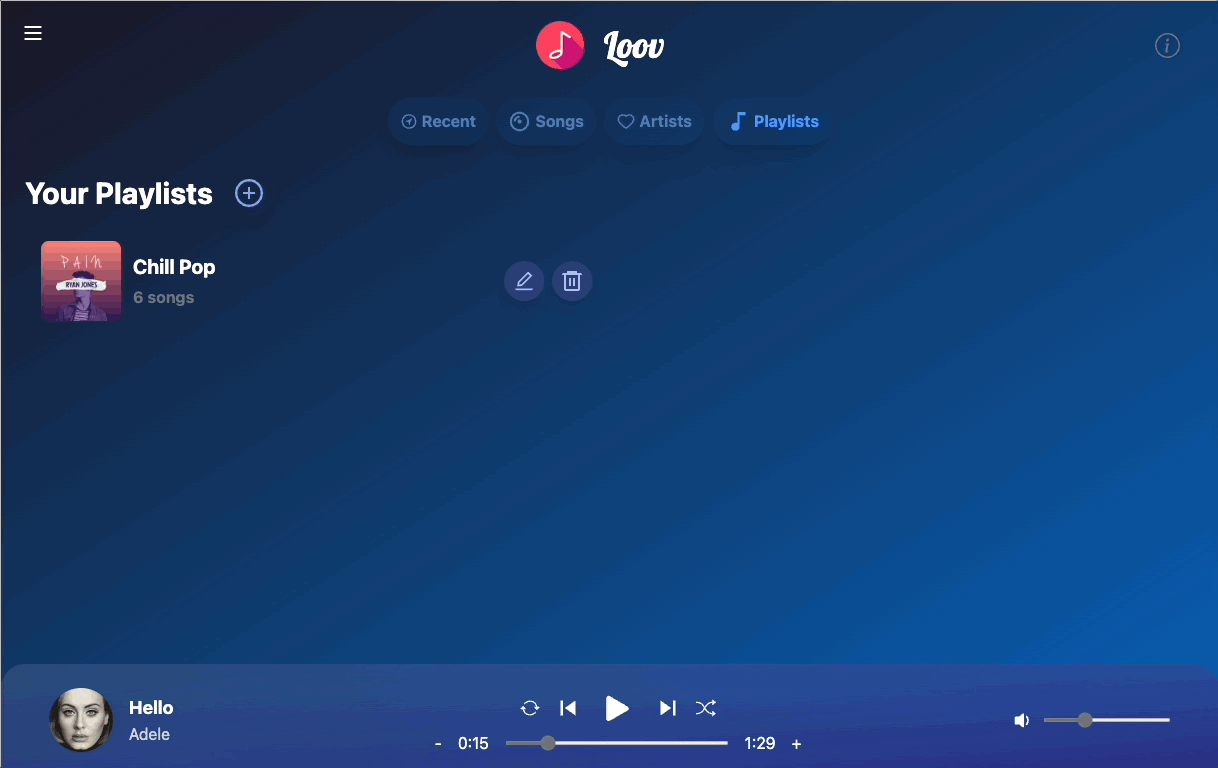
Task: Click the Loov music note logo
Action: click(x=560, y=45)
